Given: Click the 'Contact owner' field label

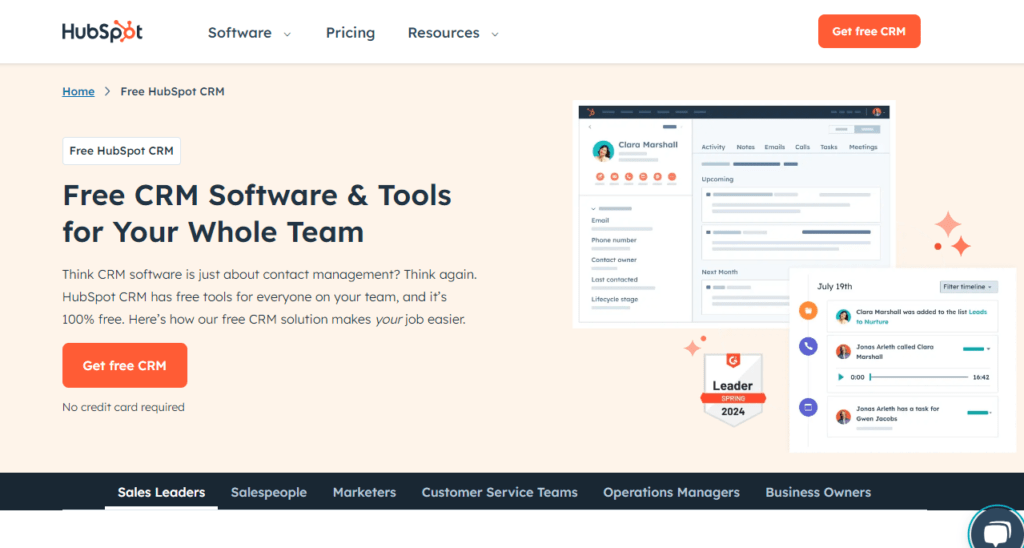Looking at the screenshot, I should pos(614,260).
